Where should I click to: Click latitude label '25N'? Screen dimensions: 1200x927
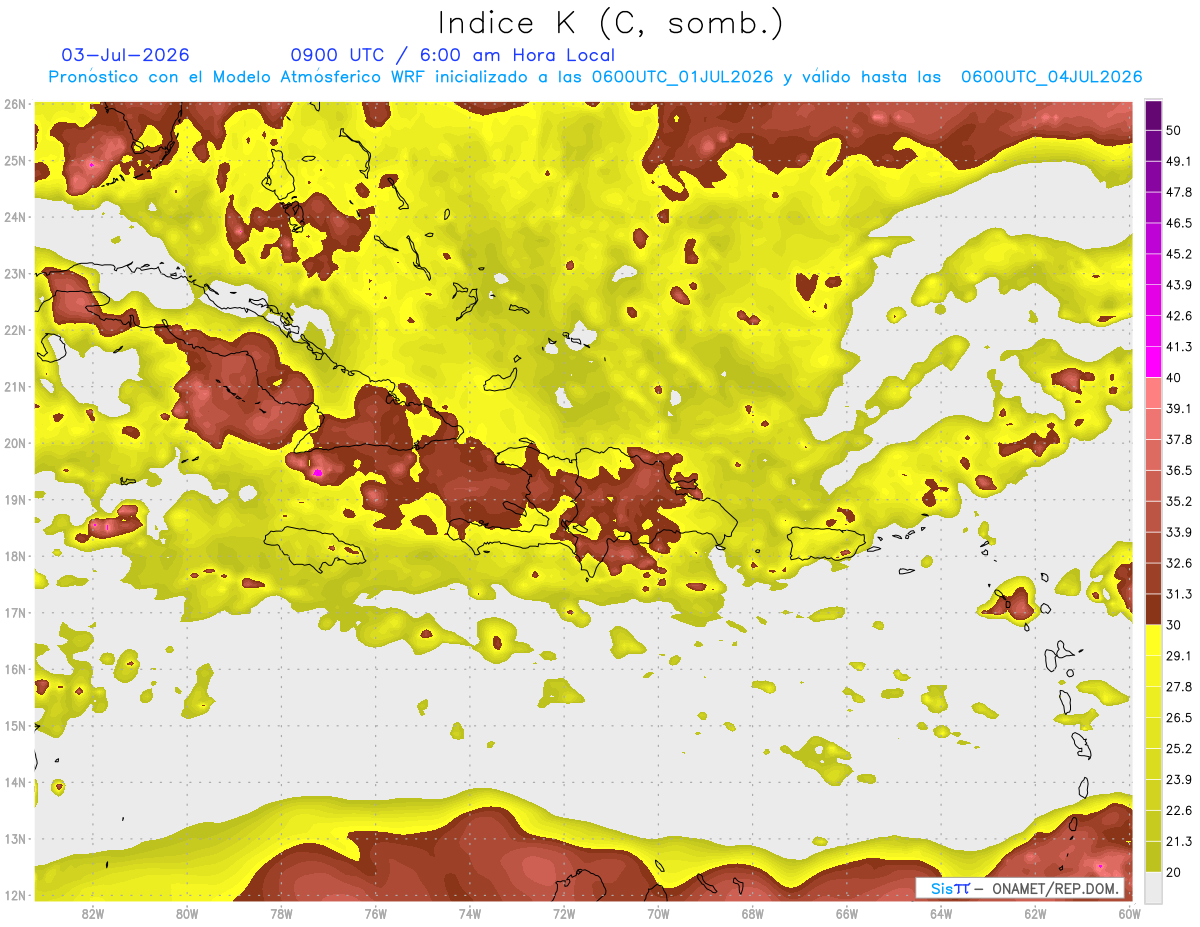click(16, 161)
